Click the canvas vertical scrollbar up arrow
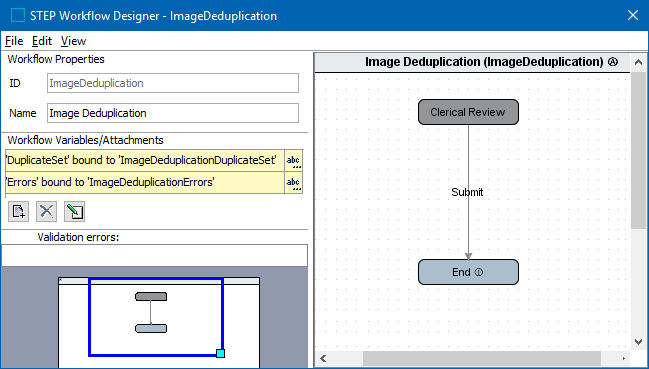 (x=638, y=62)
